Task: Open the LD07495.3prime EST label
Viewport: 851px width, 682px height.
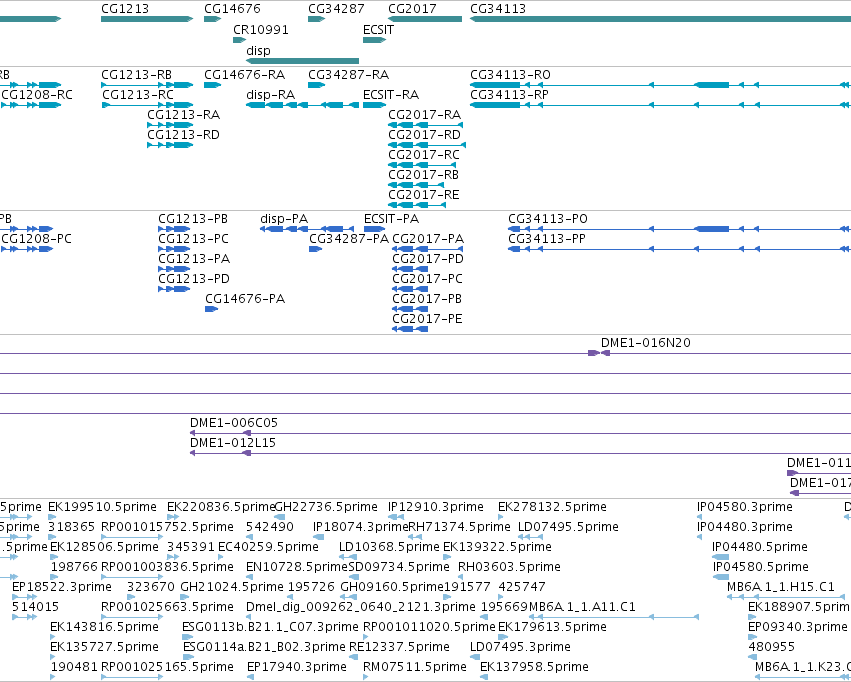Action: click(x=520, y=647)
